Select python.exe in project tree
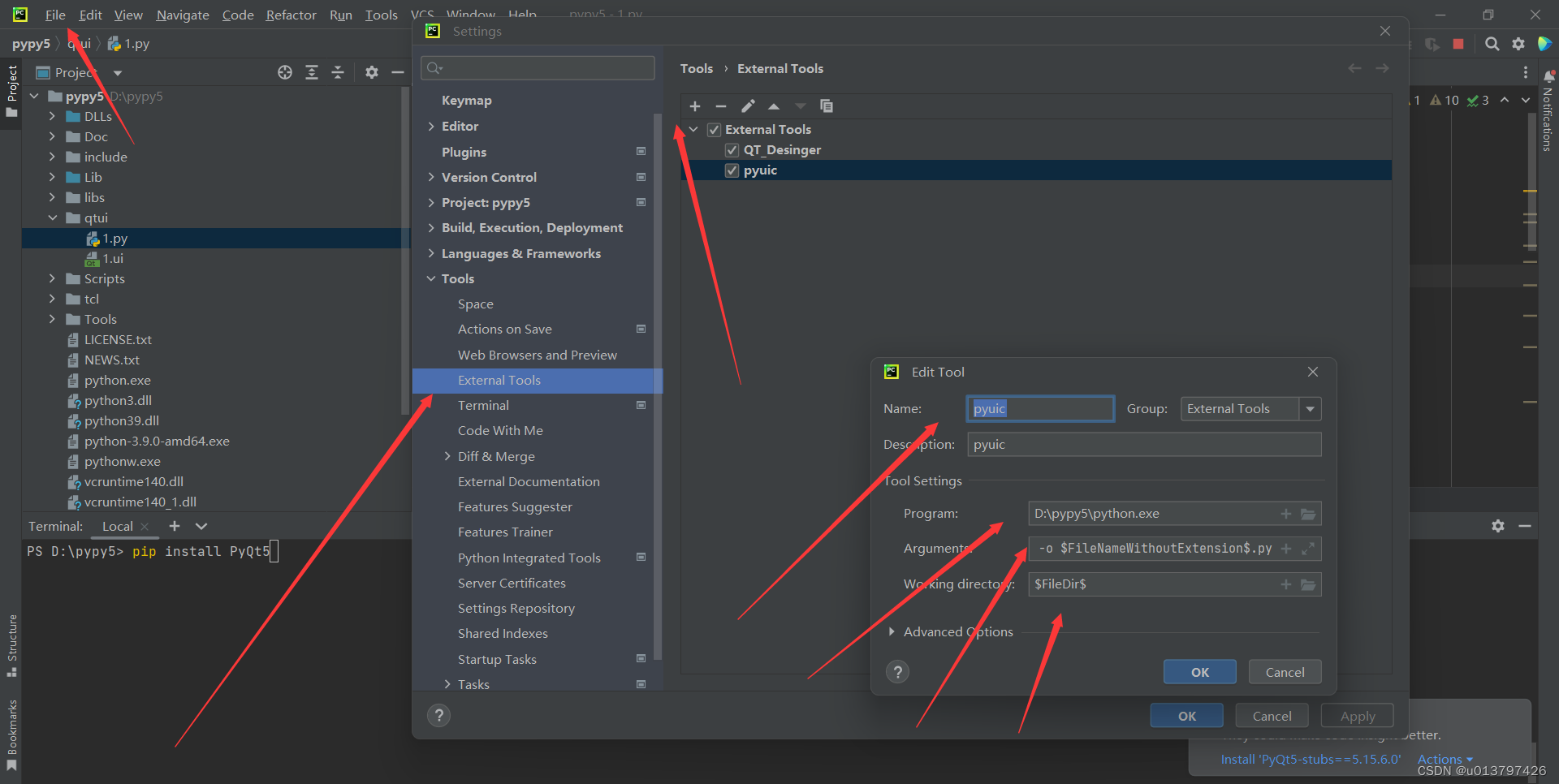 tap(117, 381)
